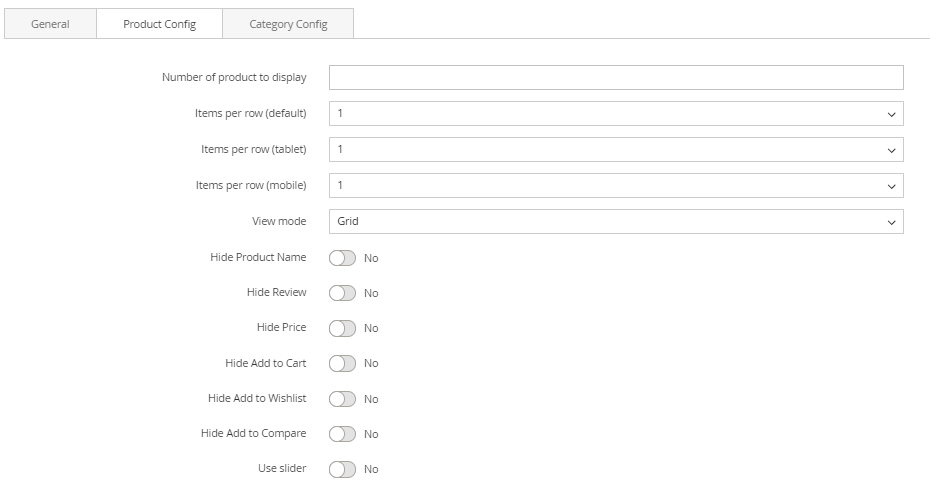Viewport: 950px width, 496px height.
Task: Enable the Hide Review switch
Action: click(x=342, y=293)
